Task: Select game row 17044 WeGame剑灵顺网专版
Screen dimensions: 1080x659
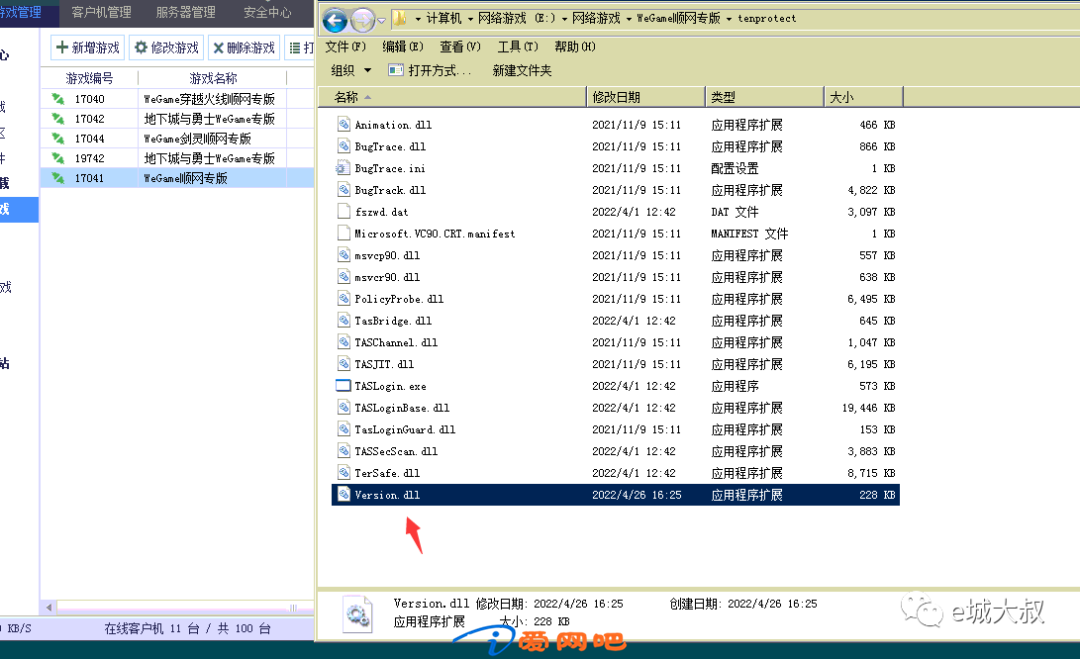Action: coord(178,138)
